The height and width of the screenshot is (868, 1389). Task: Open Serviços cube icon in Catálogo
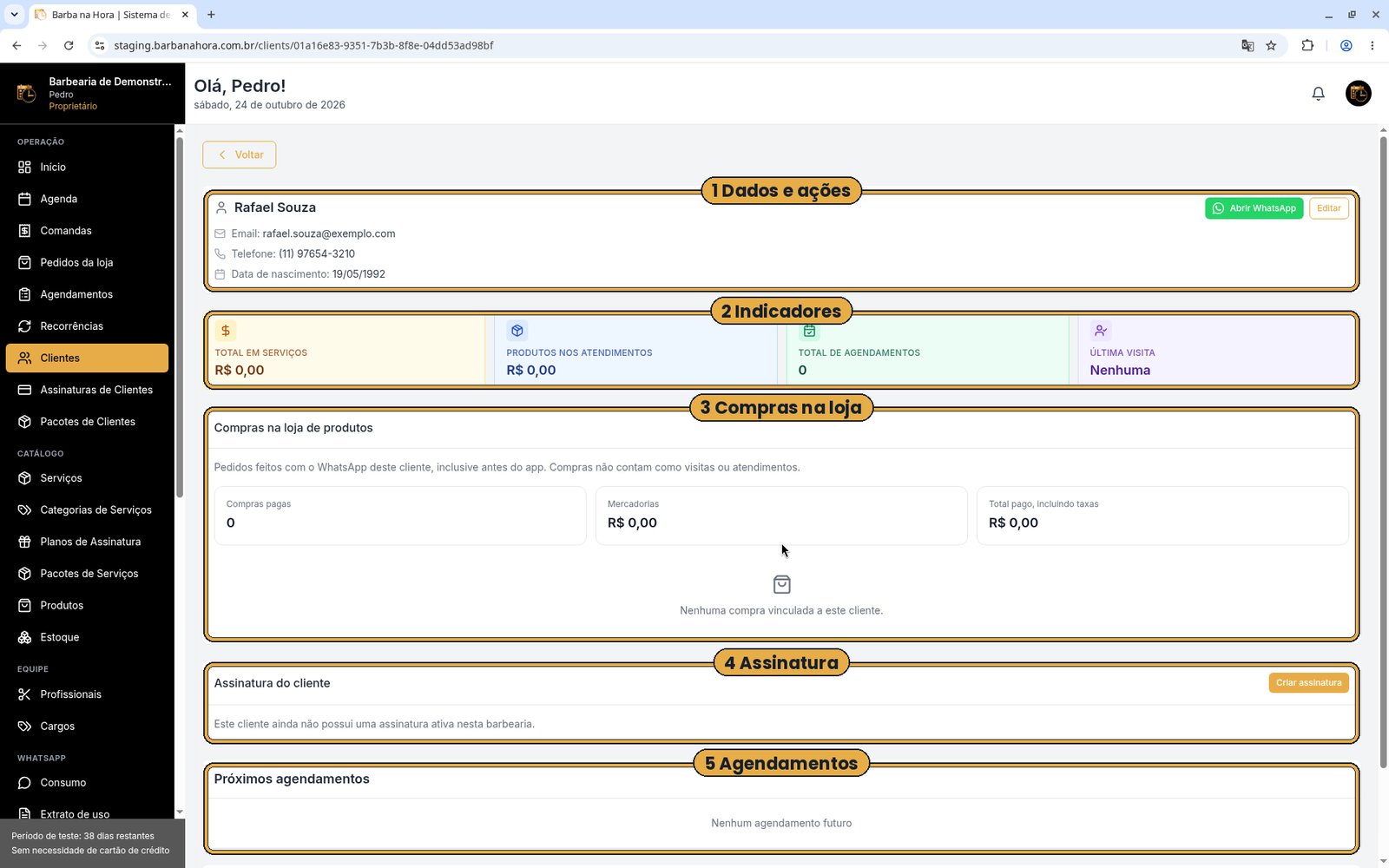[x=24, y=478]
